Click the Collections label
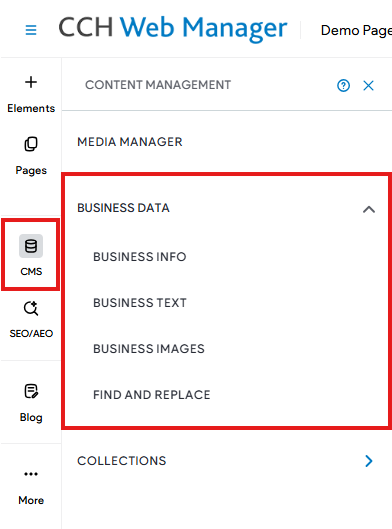Screen dimensions: 392x529 point(122,461)
